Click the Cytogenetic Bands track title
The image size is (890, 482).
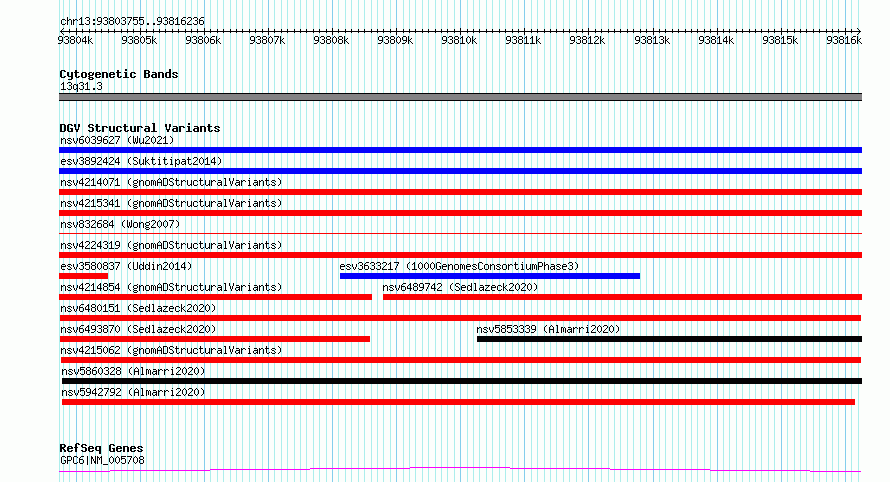[x=119, y=74]
